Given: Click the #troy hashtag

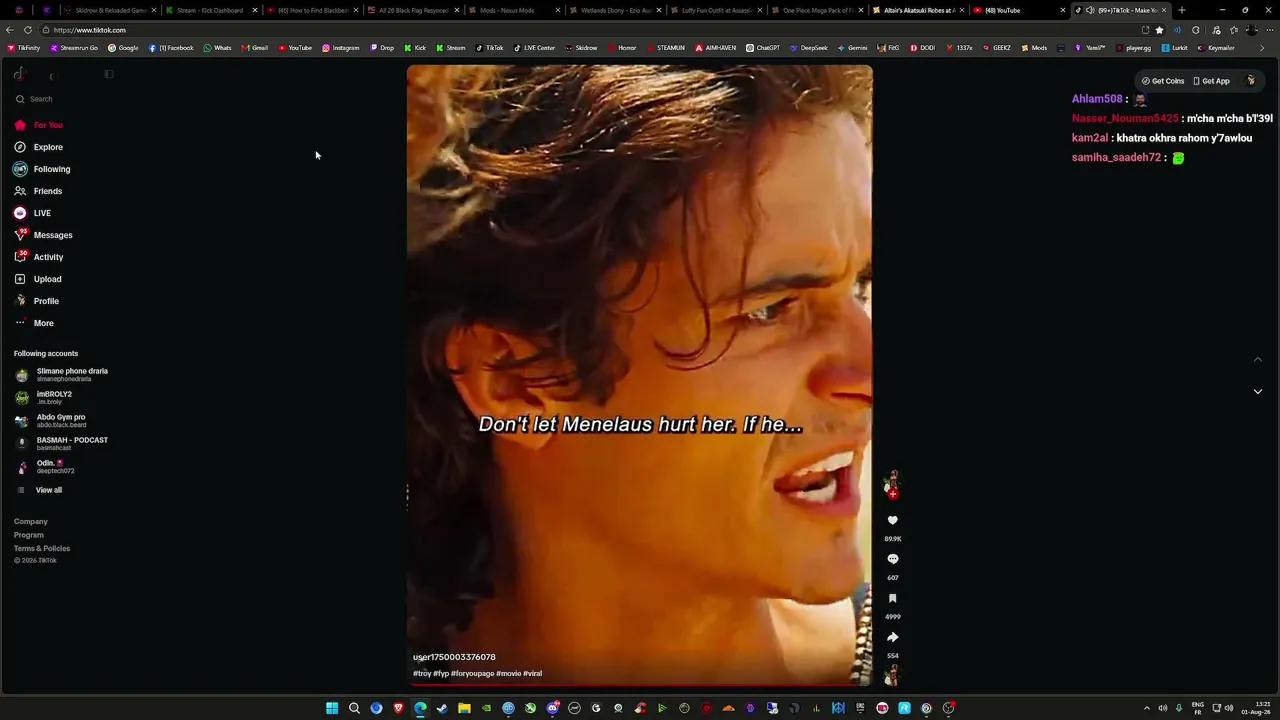Looking at the screenshot, I should (422, 674).
